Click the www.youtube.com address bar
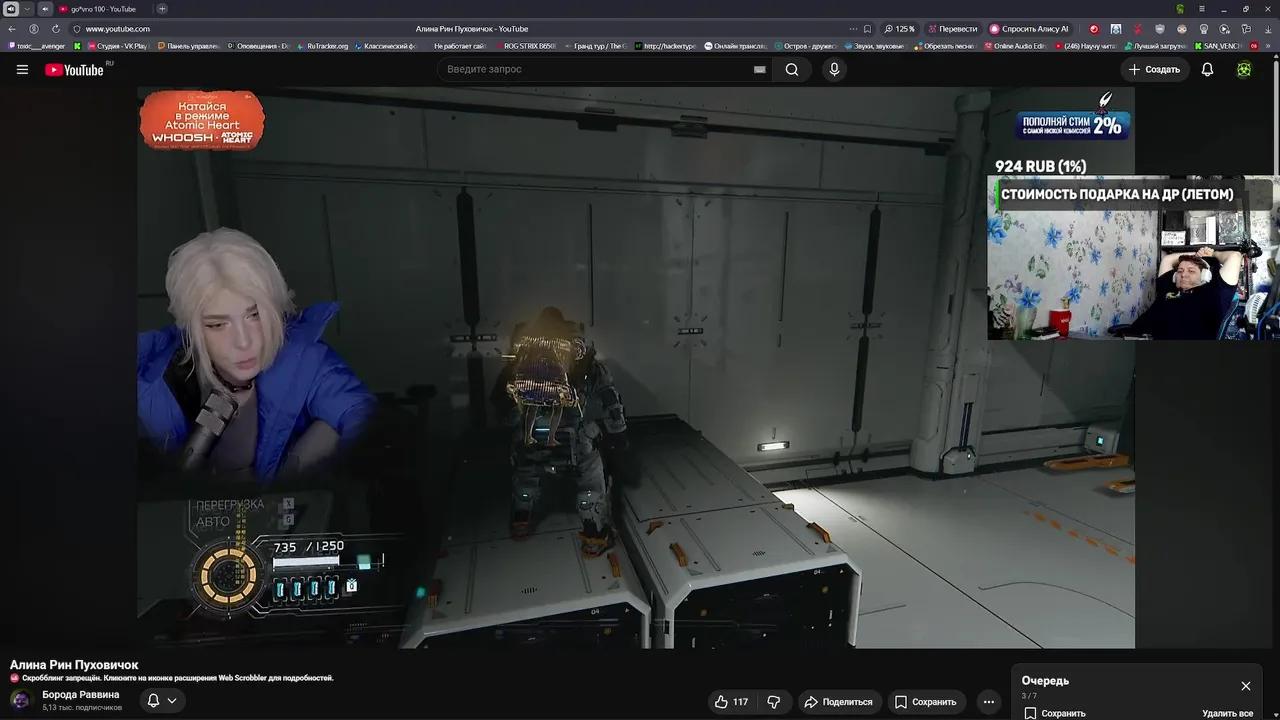 [x=118, y=29]
